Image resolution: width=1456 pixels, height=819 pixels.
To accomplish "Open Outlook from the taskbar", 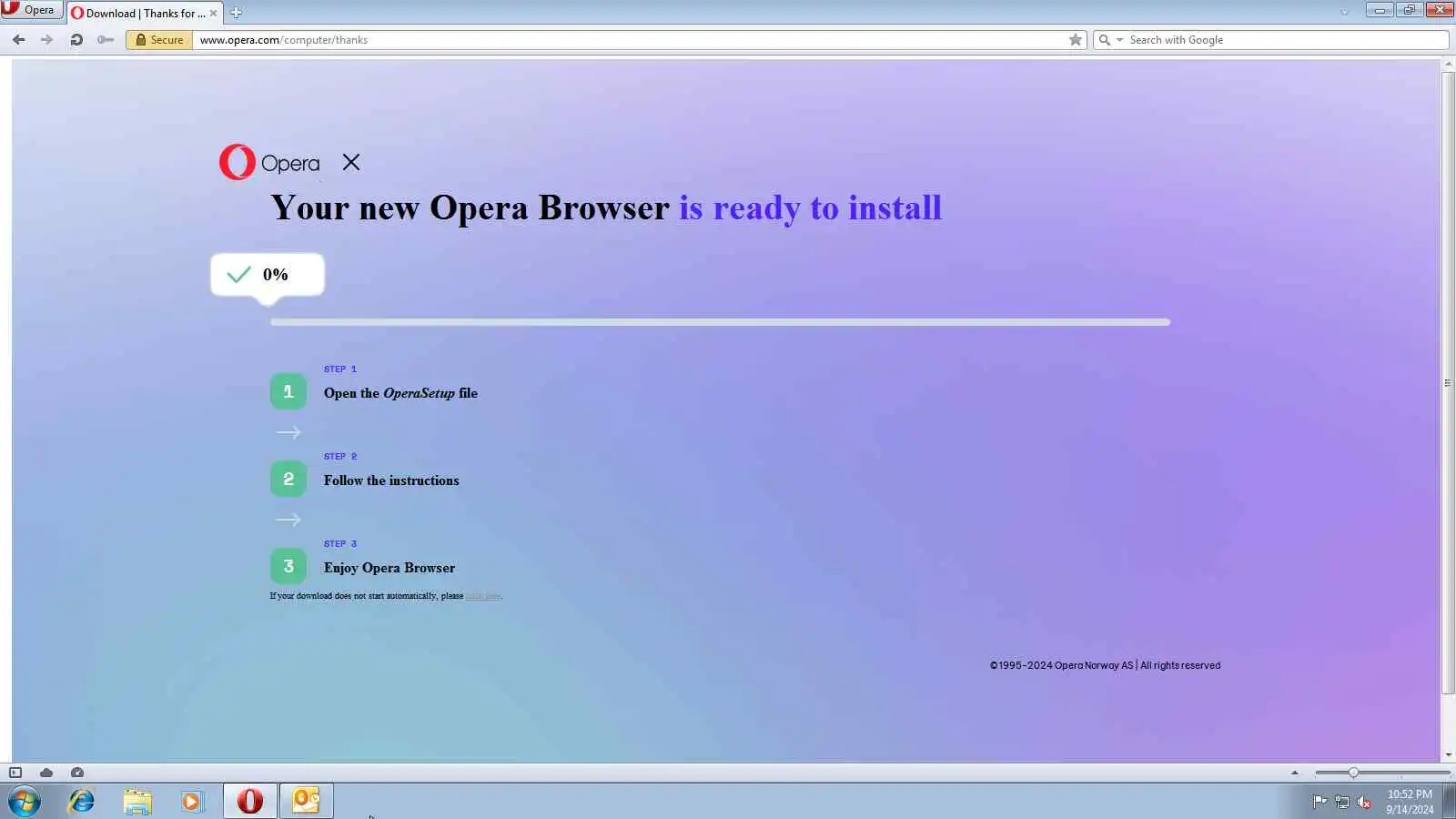I will (x=307, y=801).
